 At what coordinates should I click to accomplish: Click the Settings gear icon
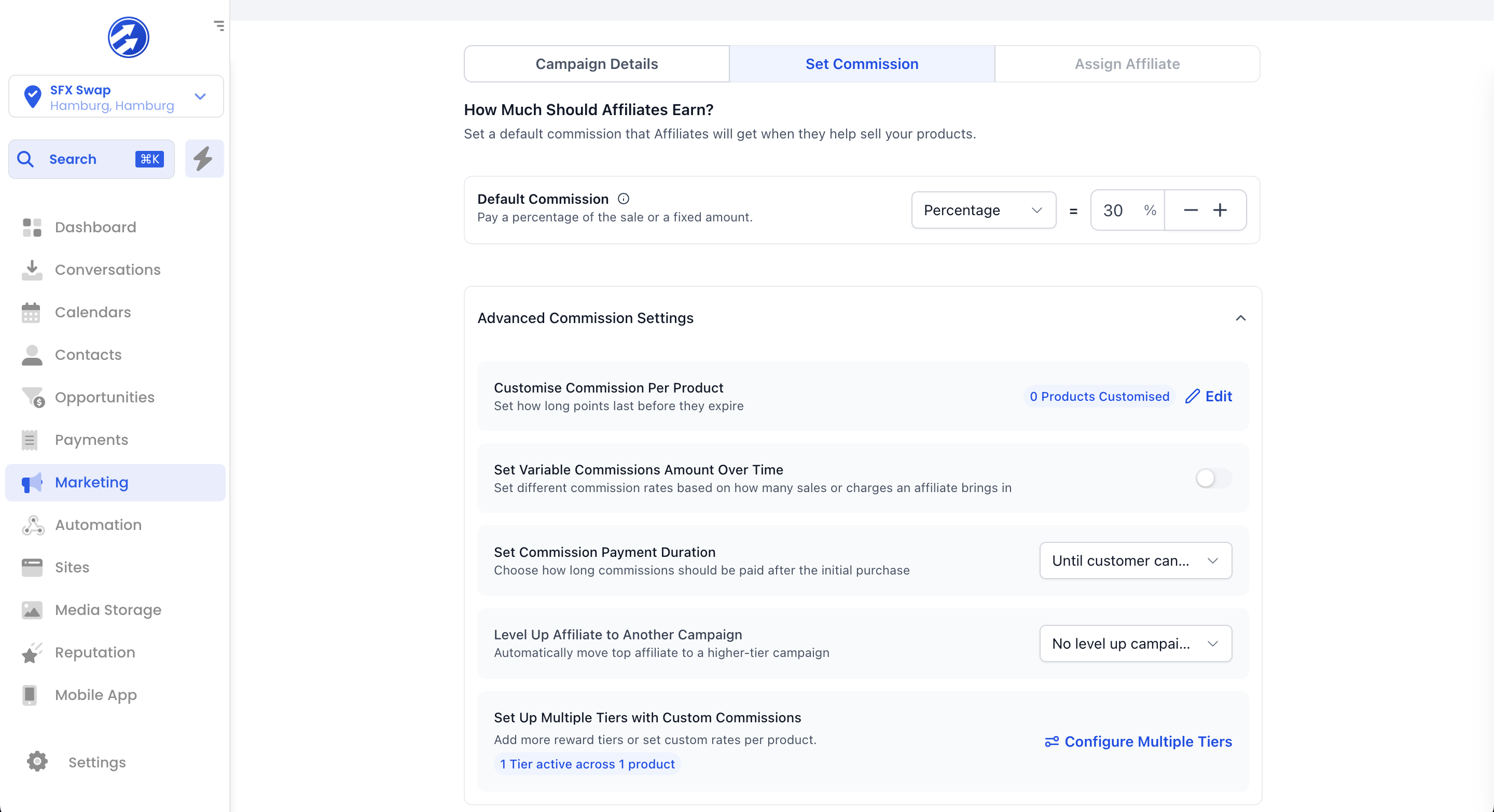coord(37,762)
